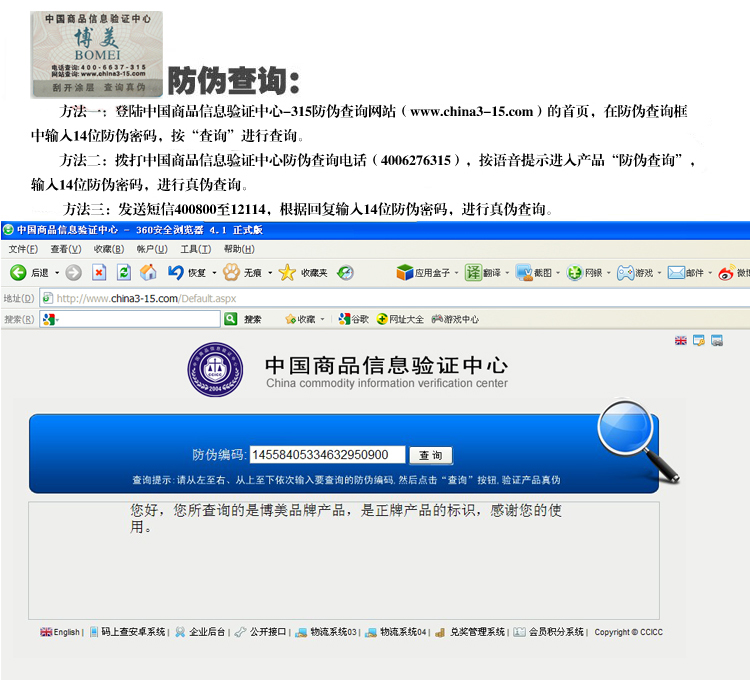Click the Weibo eye icon in toolbar
This screenshot has width=750, height=680.
click(x=727, y=273)
